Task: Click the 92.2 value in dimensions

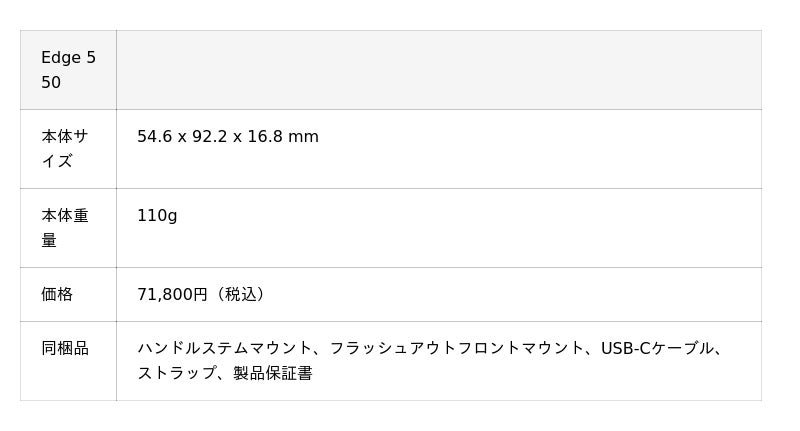Action: click(x=210, y=137)
